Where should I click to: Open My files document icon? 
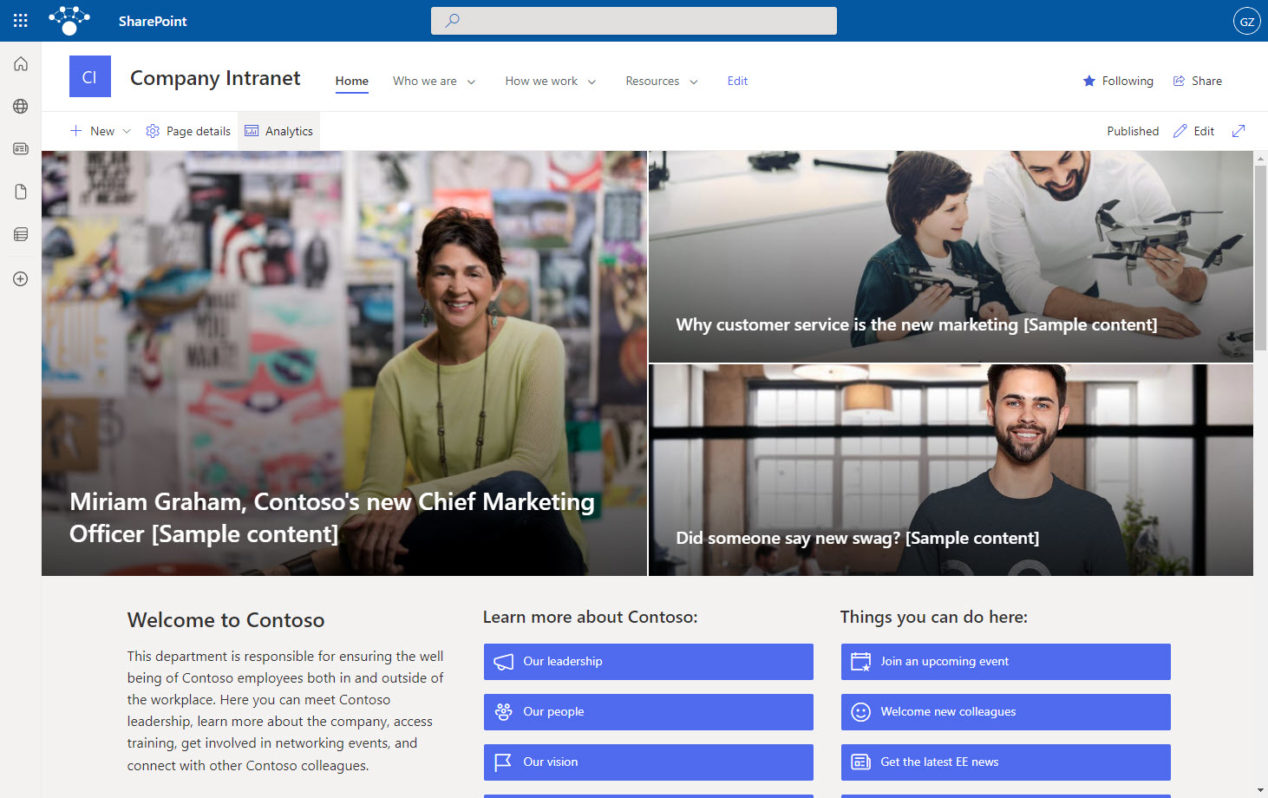pyautogui.click(x=20, y=192)
